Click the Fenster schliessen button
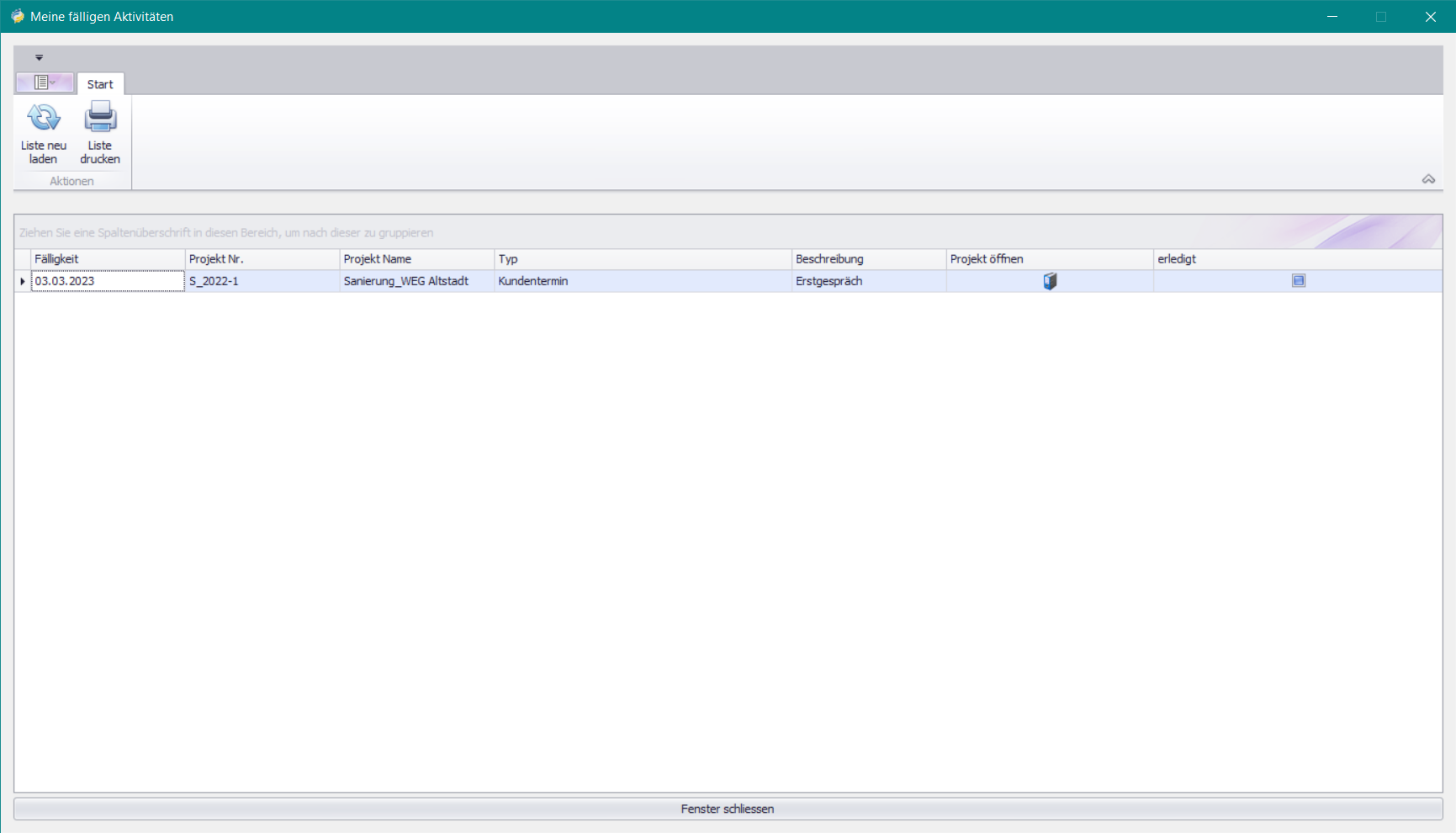 point(728,809)
